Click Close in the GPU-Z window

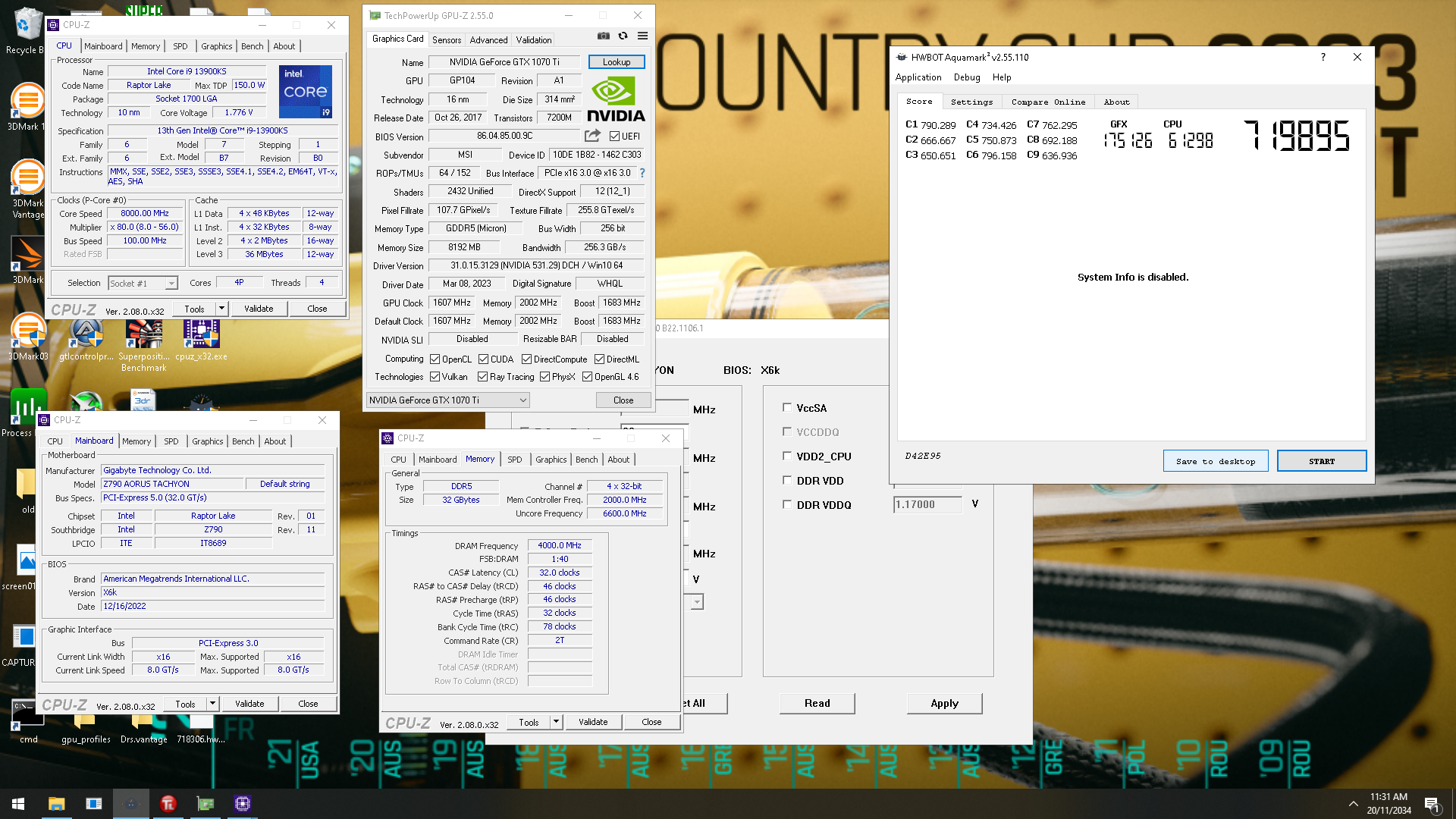point(623,400)
